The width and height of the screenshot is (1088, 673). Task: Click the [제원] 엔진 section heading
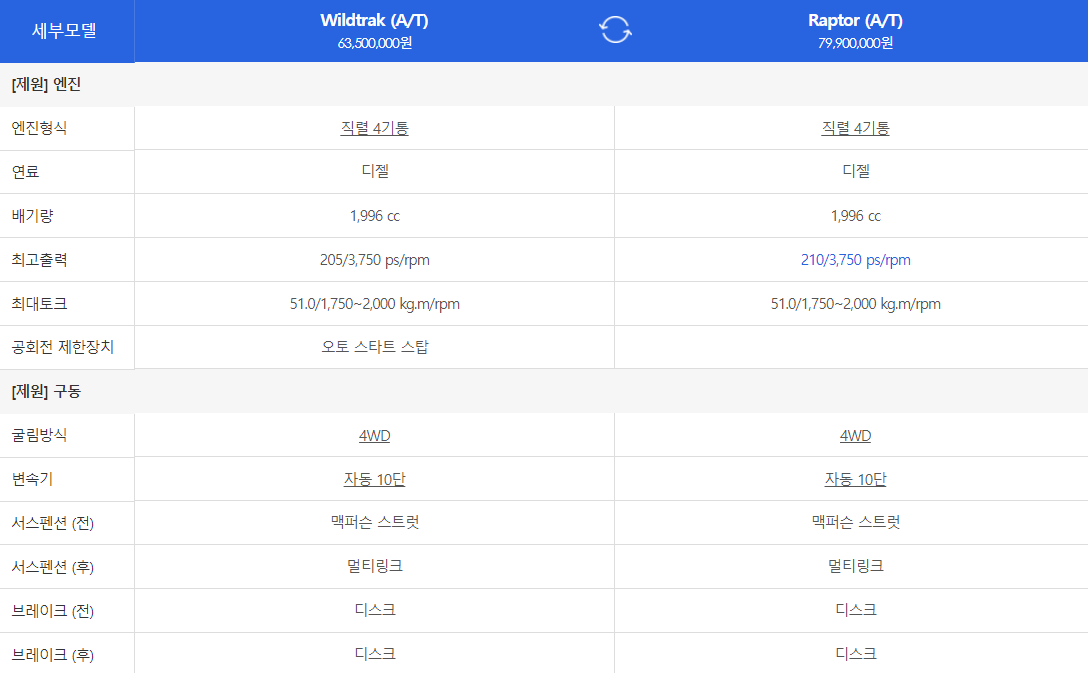[x=46, y=85]
